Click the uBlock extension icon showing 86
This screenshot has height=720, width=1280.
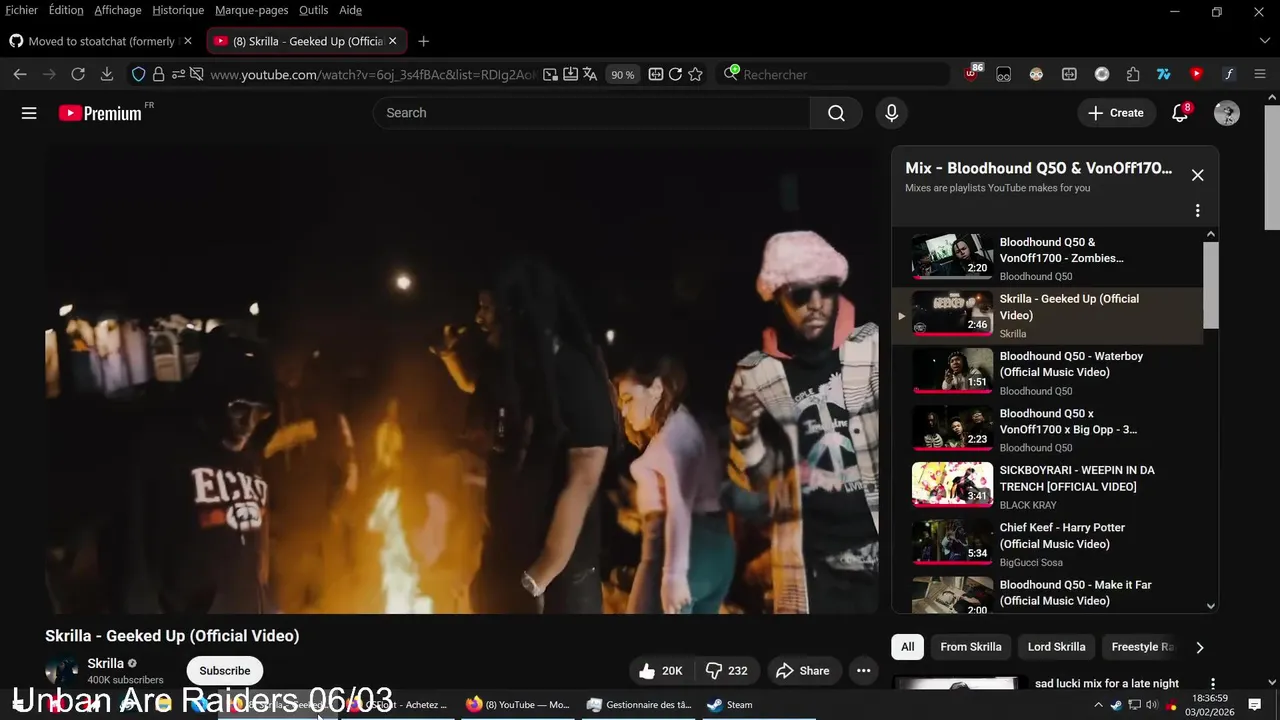[x=973, y=74]
